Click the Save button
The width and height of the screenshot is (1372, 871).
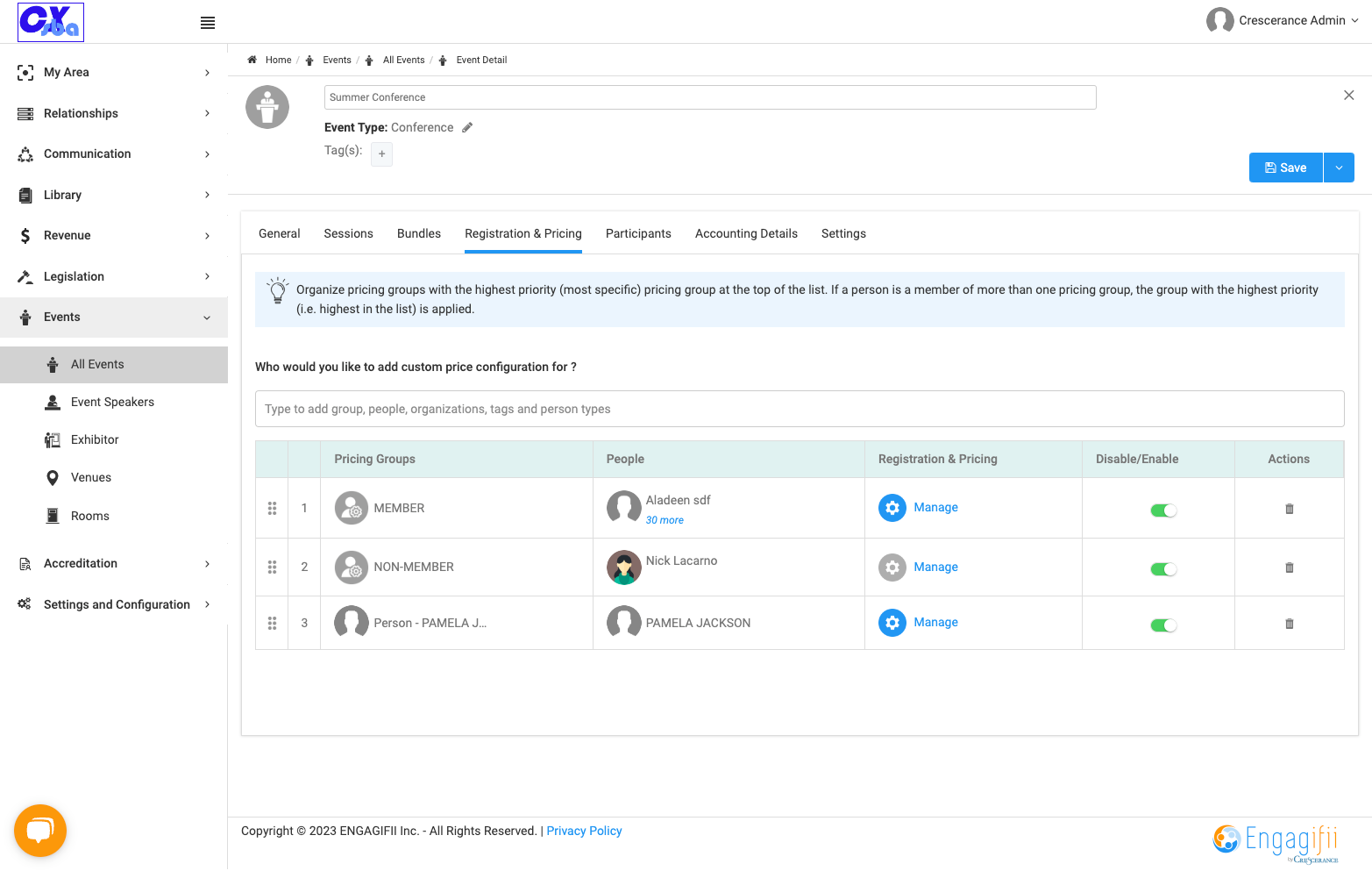tap(1286, 168)
